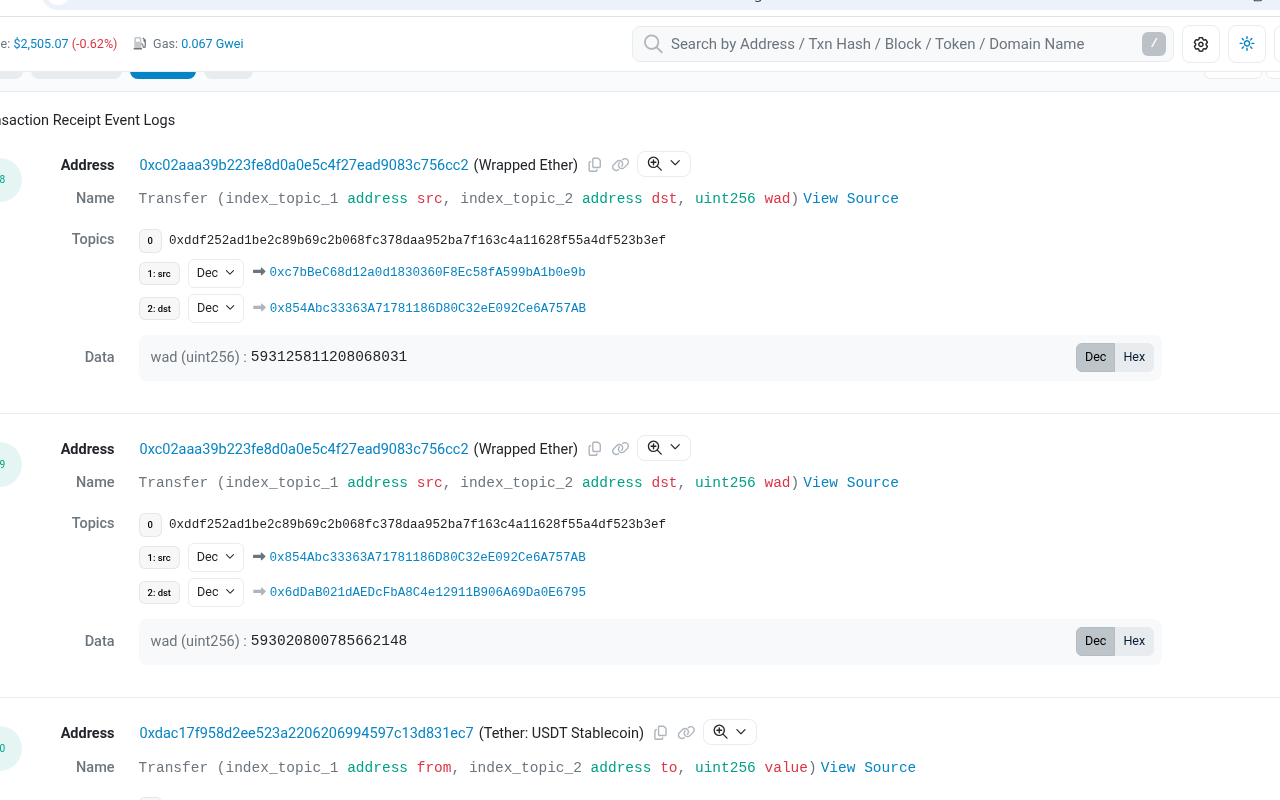The image size is (1280, 800).
Task: Open dst address 0x854Abc33363A in first log
Action: point(428,308)
